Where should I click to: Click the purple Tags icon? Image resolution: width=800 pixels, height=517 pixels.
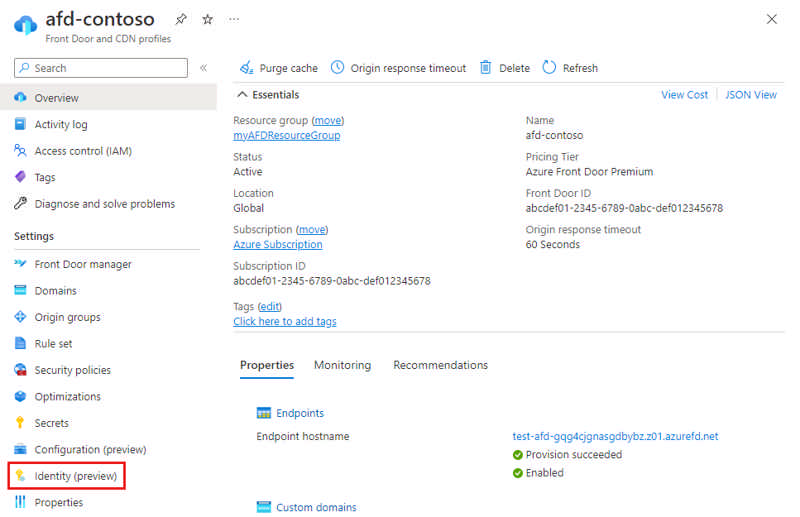tap(20, 177)
